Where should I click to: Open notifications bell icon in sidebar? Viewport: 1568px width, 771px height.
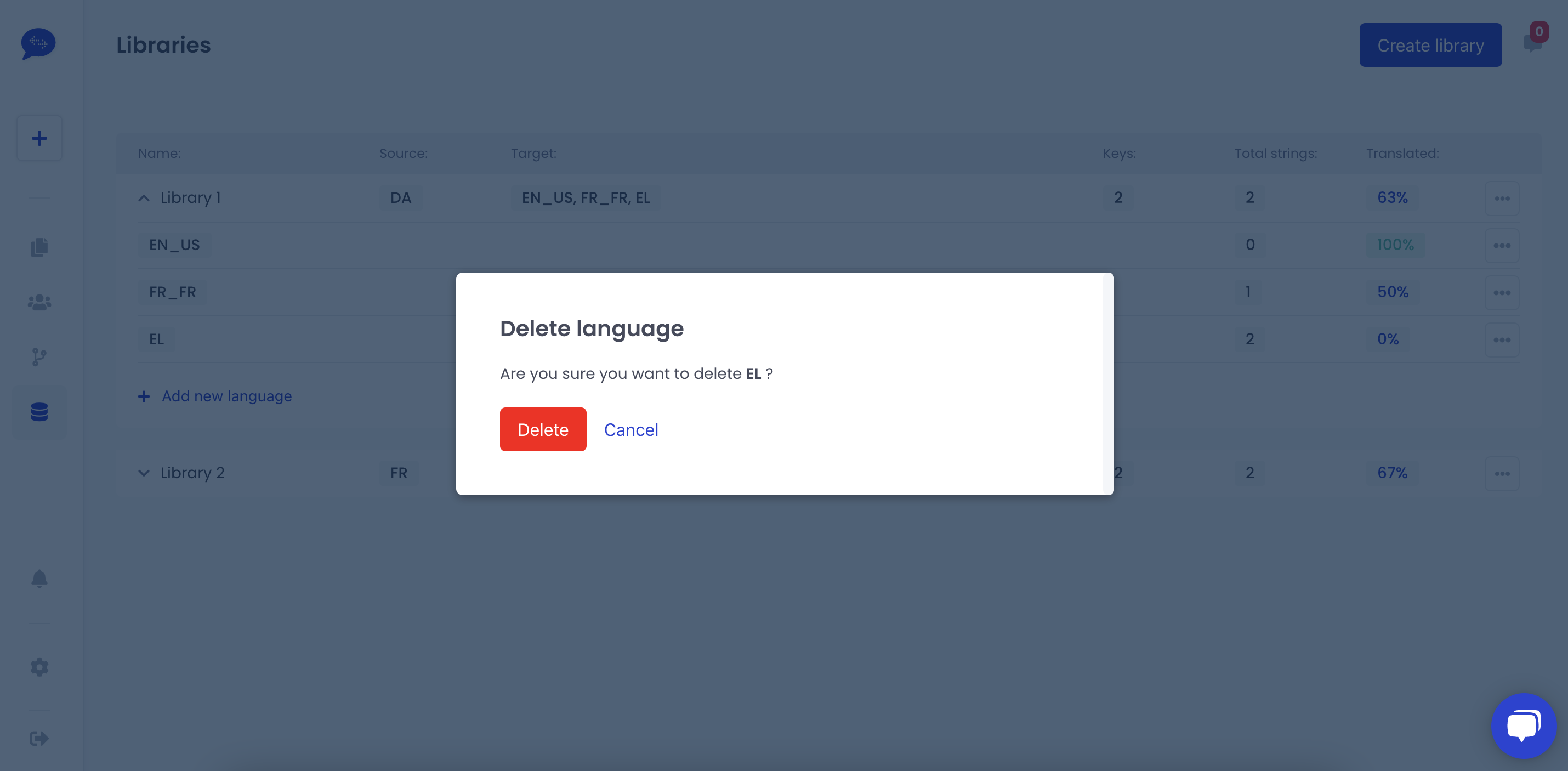(39, 579)
